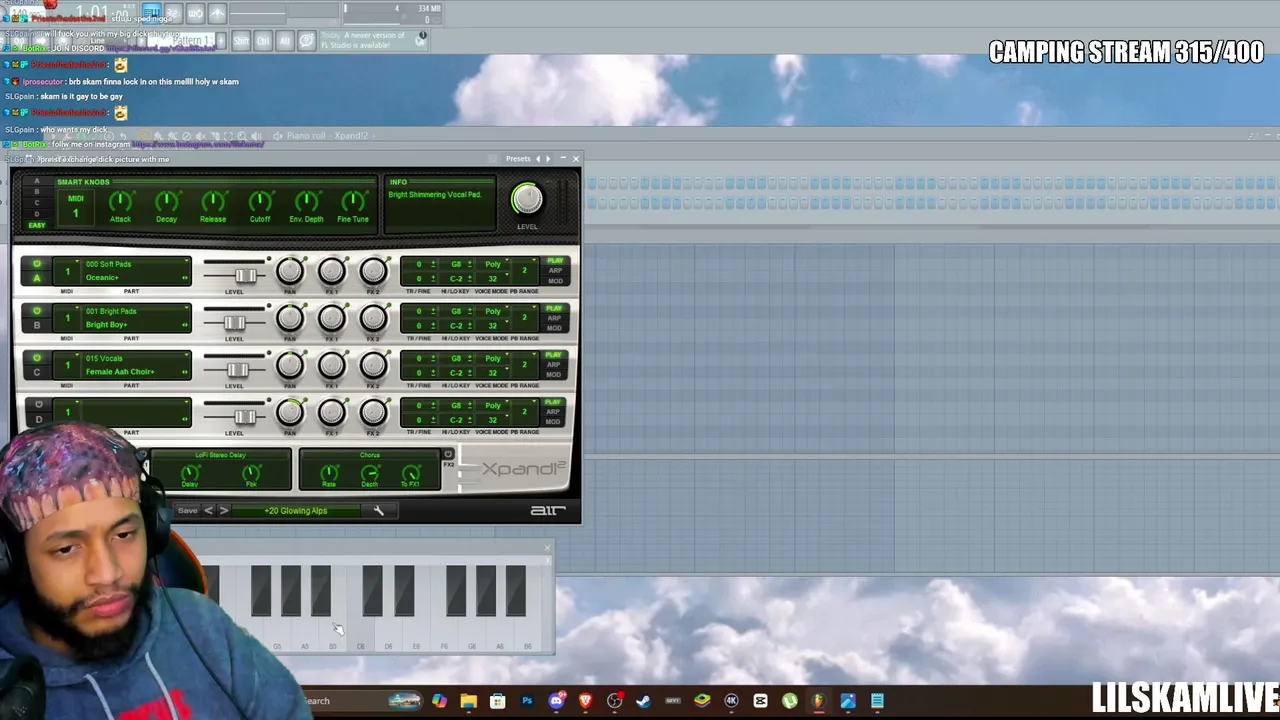
Task: Load next Xpand!2 patch arrow
Action: 224,511
